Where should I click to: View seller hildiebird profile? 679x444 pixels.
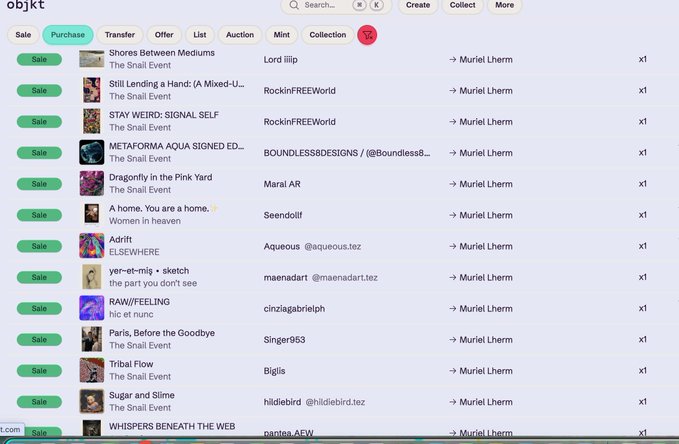pyautogui.click(x=282, y=403)
